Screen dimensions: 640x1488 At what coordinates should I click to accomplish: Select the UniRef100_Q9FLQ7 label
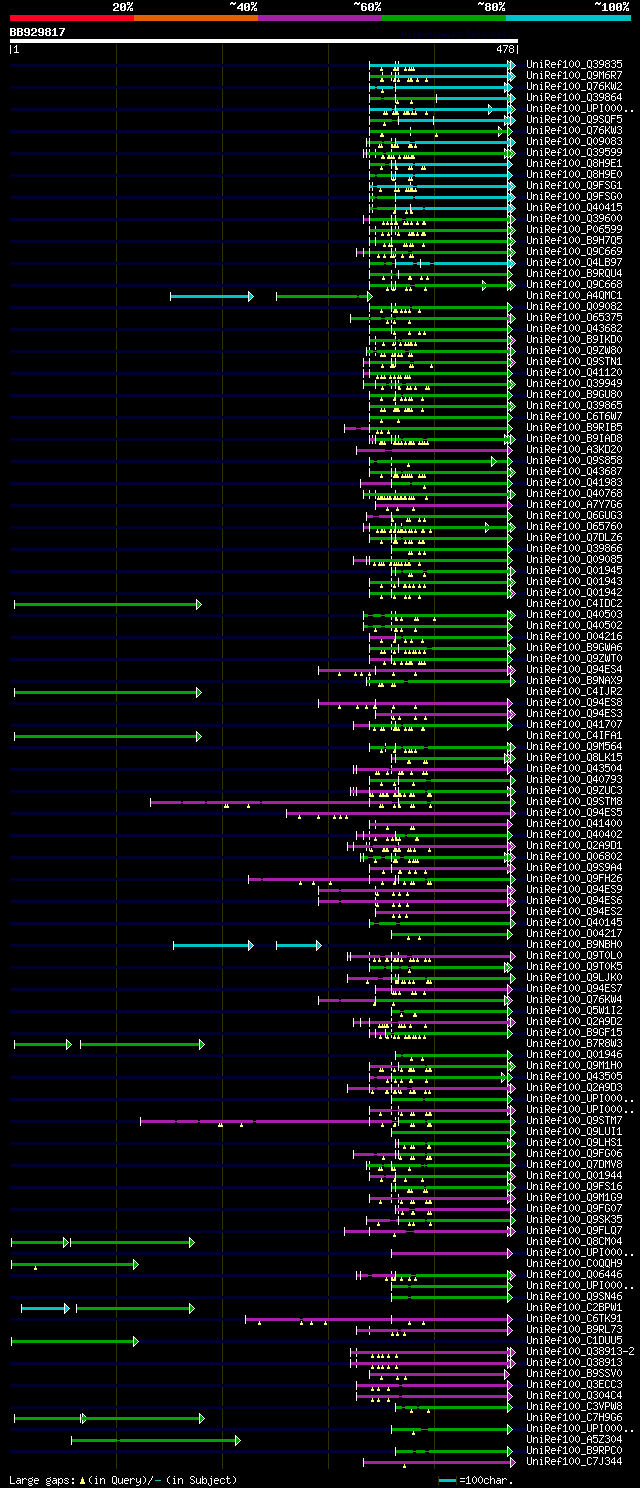click(574, 1230)
